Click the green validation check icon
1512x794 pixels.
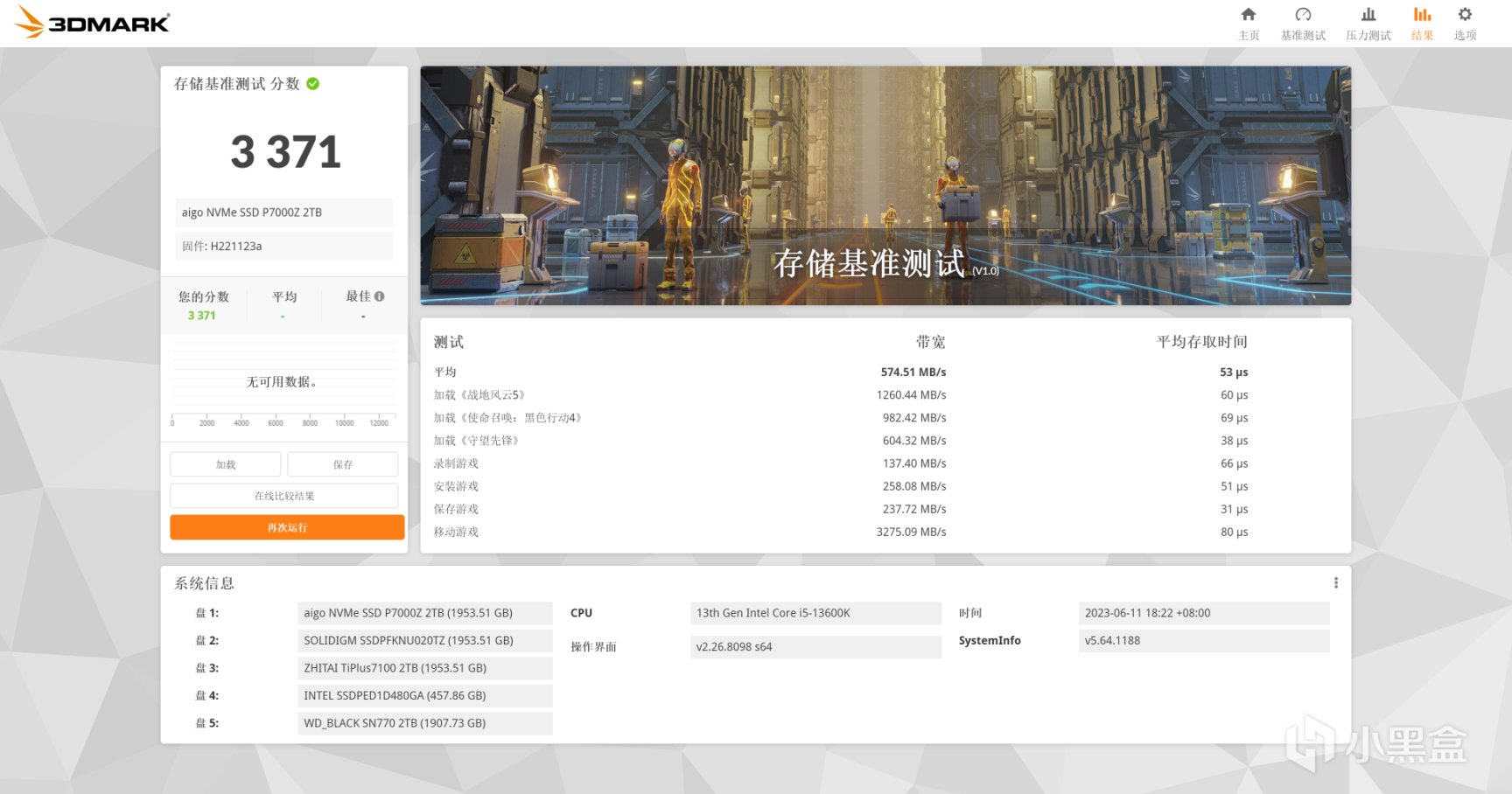(x=313, y=84)
